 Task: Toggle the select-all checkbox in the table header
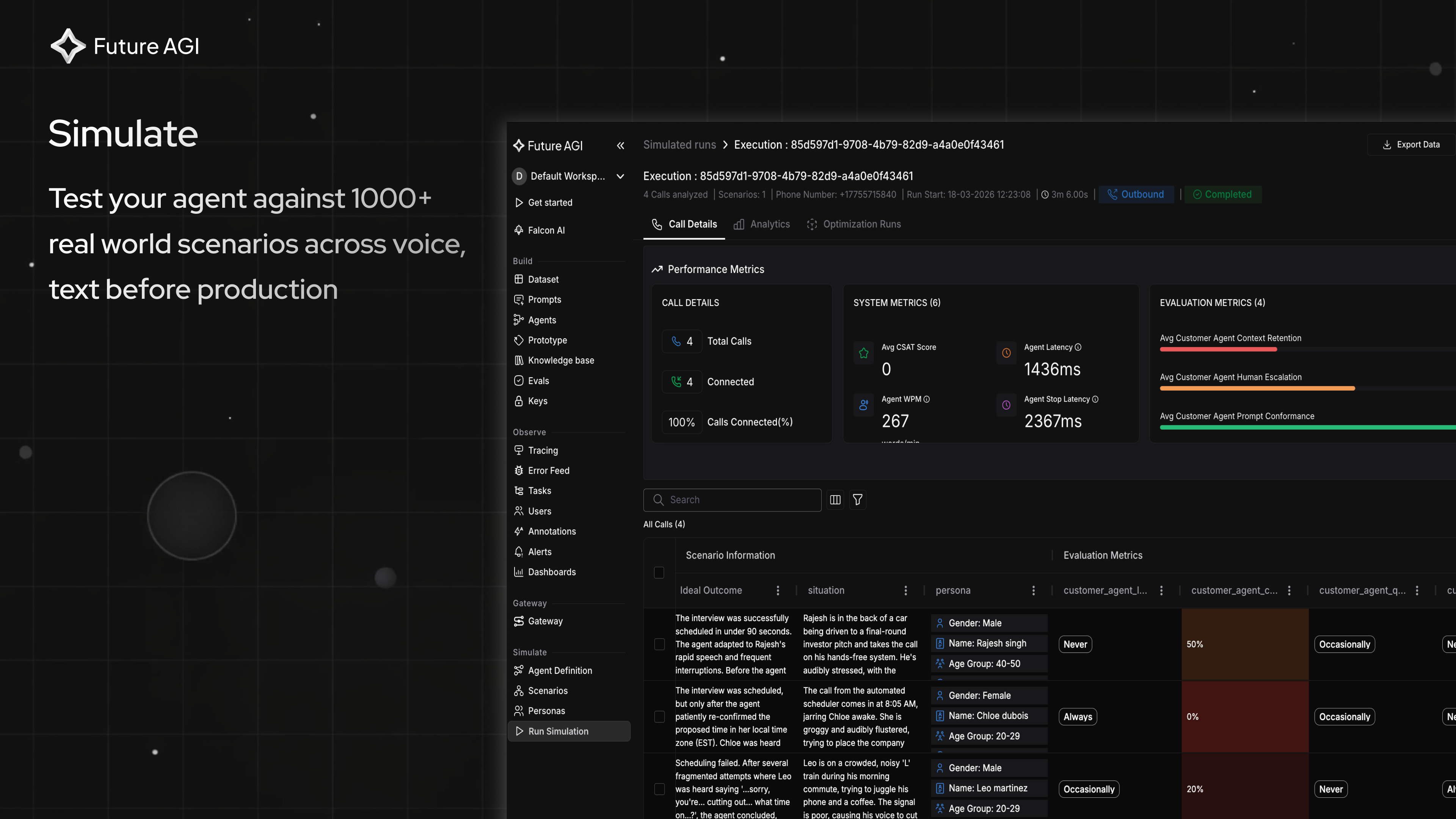(659, 573)
